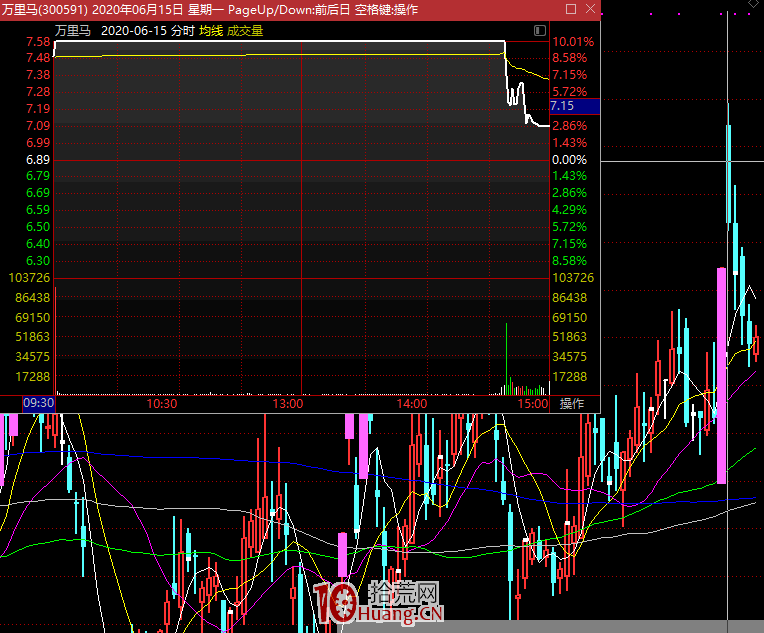This screenshot has height=633, width=764.
Task: Toggle the 成交量 volume label
Action: pyautogui.click(x=246, y=31)
